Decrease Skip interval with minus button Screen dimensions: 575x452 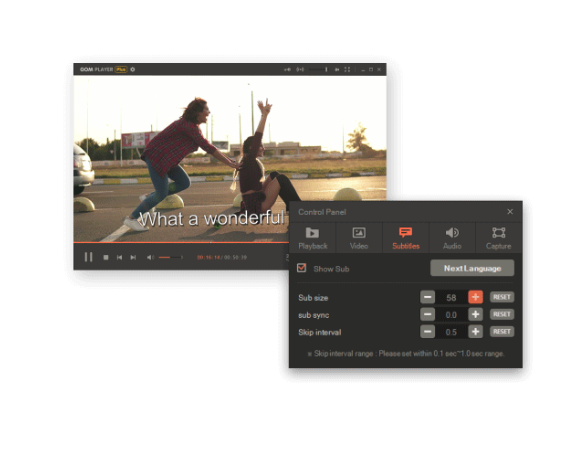tap(427, 331)
